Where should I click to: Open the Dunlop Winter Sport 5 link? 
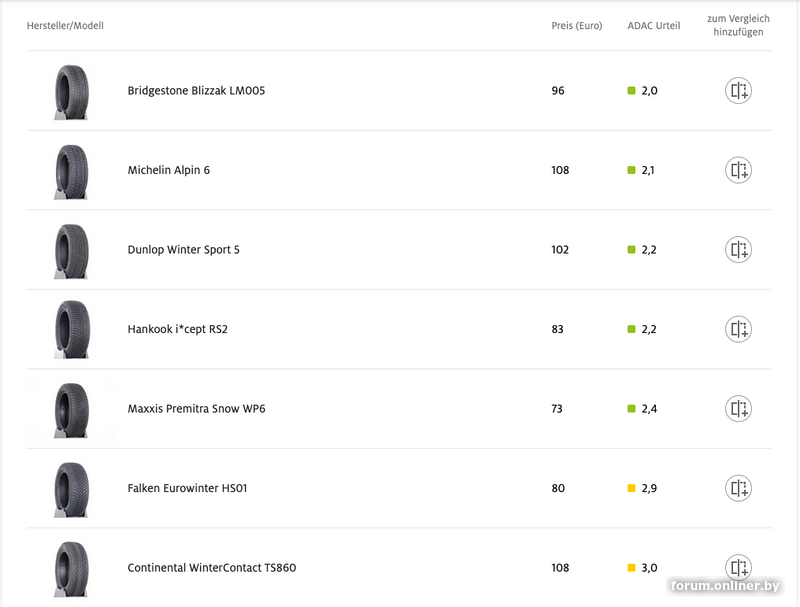coord(184,250)
